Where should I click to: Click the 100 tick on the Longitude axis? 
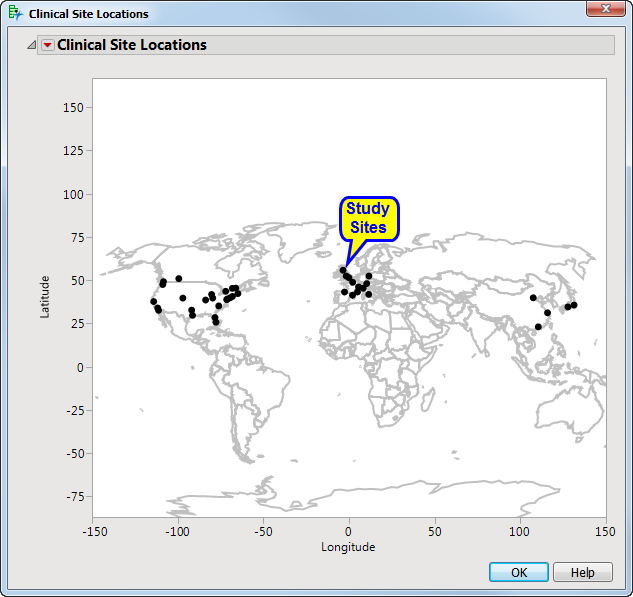[519, 530]
